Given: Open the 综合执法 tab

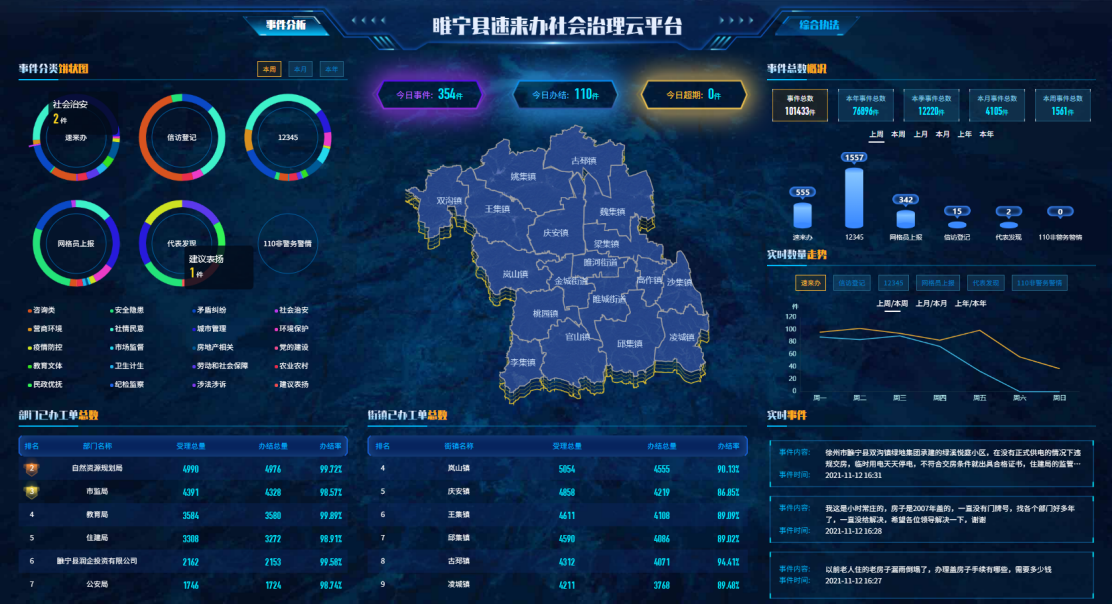Looking at the screenshot, I should [819, 24].
